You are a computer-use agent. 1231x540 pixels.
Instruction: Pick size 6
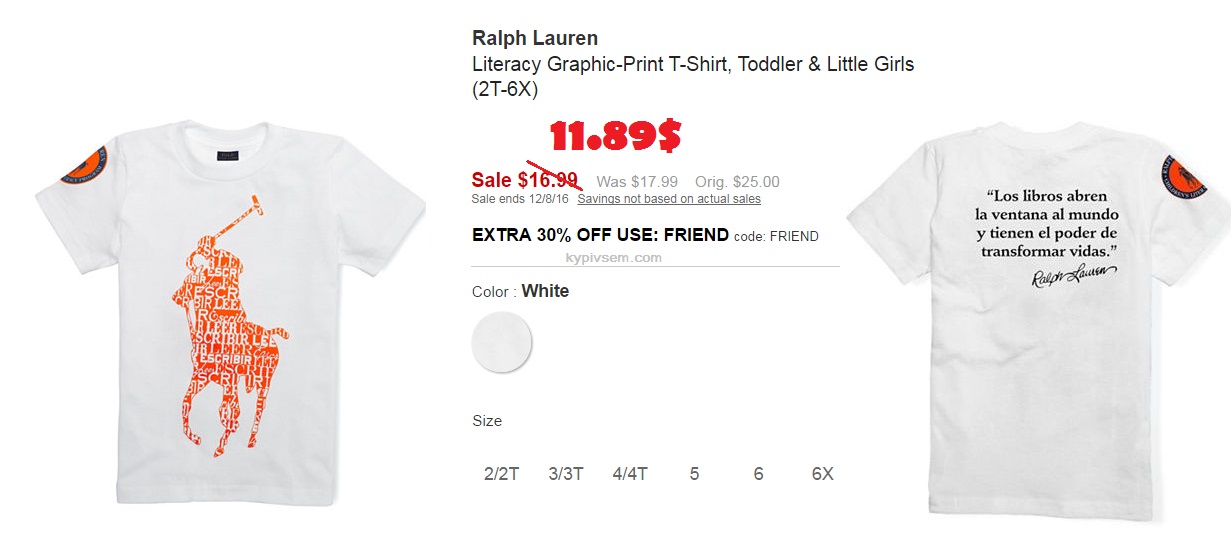(758, 474)
